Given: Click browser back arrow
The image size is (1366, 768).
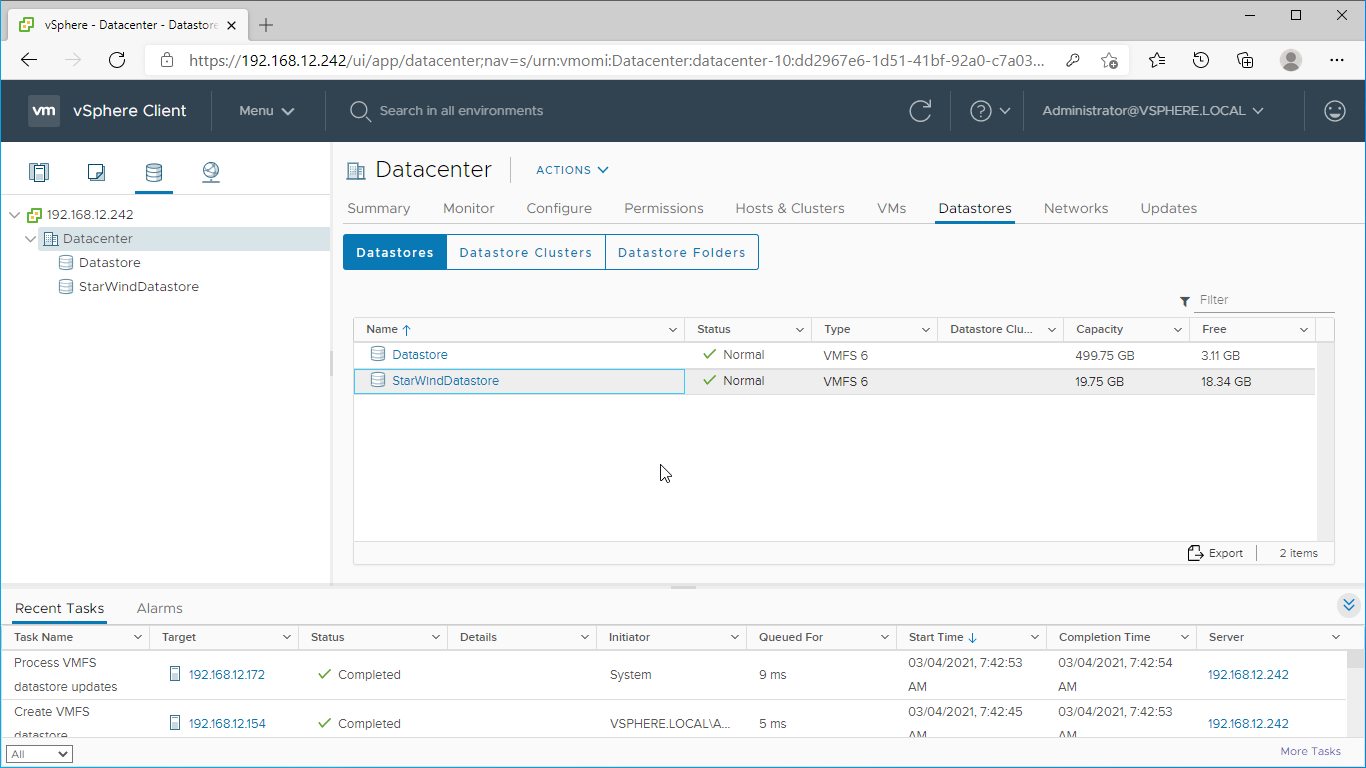Looking at the screenshot, I should click(x=29, y=60).
